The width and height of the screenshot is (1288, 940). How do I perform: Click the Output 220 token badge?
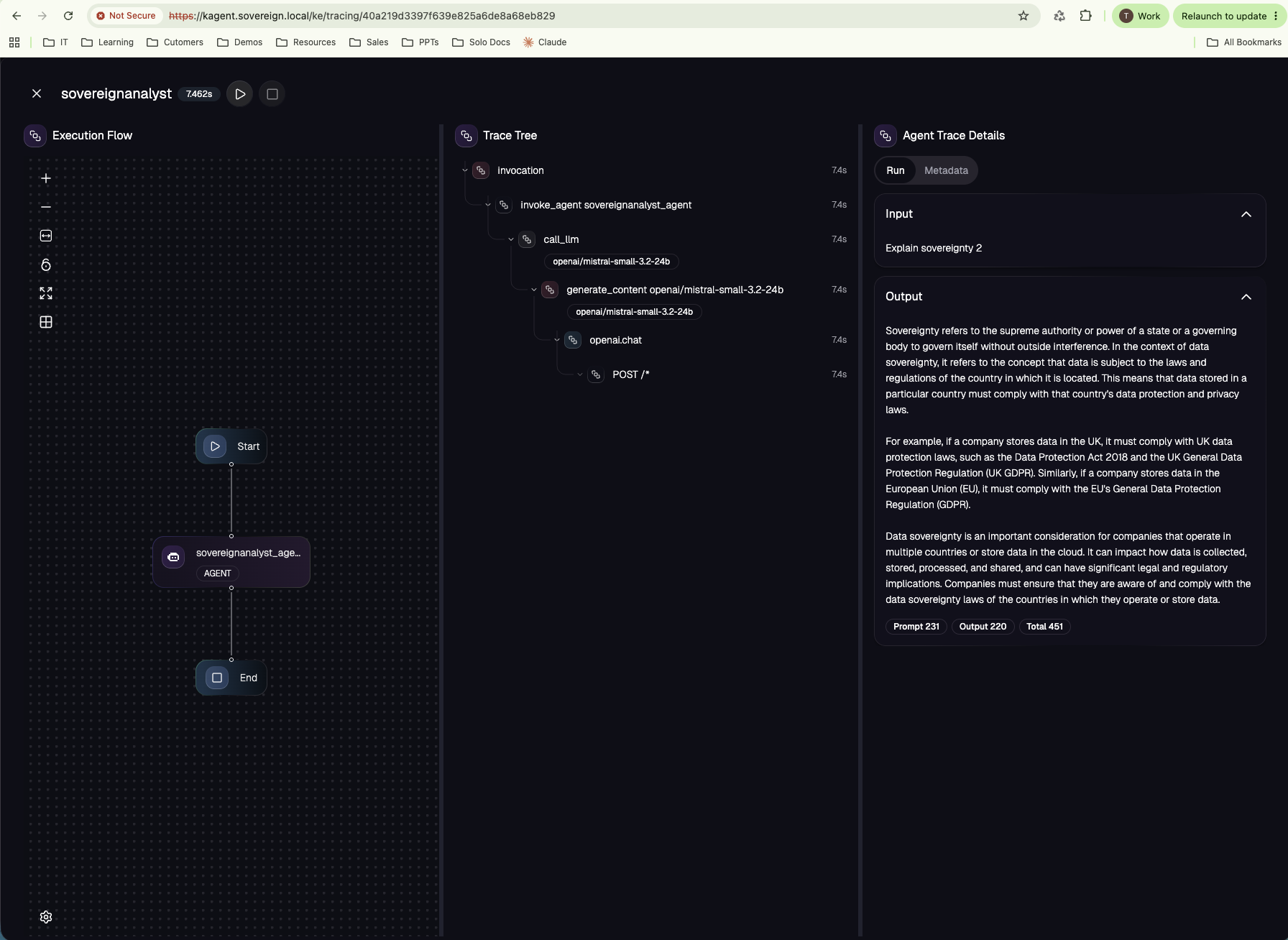(x=983, y=627)
